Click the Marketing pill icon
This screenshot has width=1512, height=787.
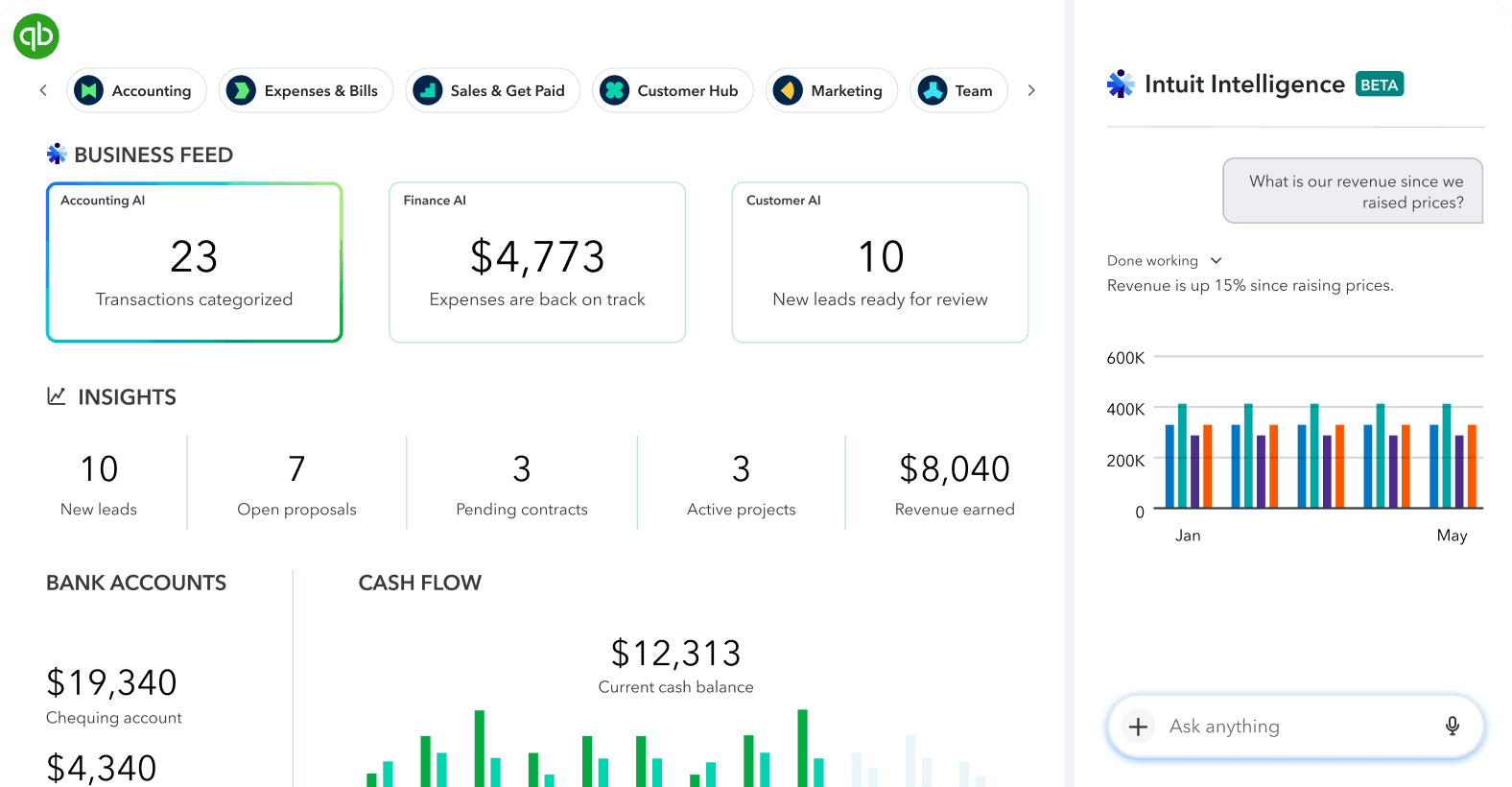pyautogui.click(x=789, y=90)
